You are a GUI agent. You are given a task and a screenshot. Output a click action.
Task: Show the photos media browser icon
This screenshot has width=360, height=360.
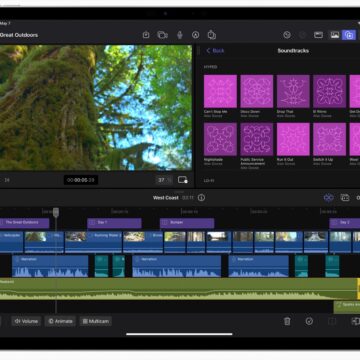pyautogui.click(x=335, y=35)
